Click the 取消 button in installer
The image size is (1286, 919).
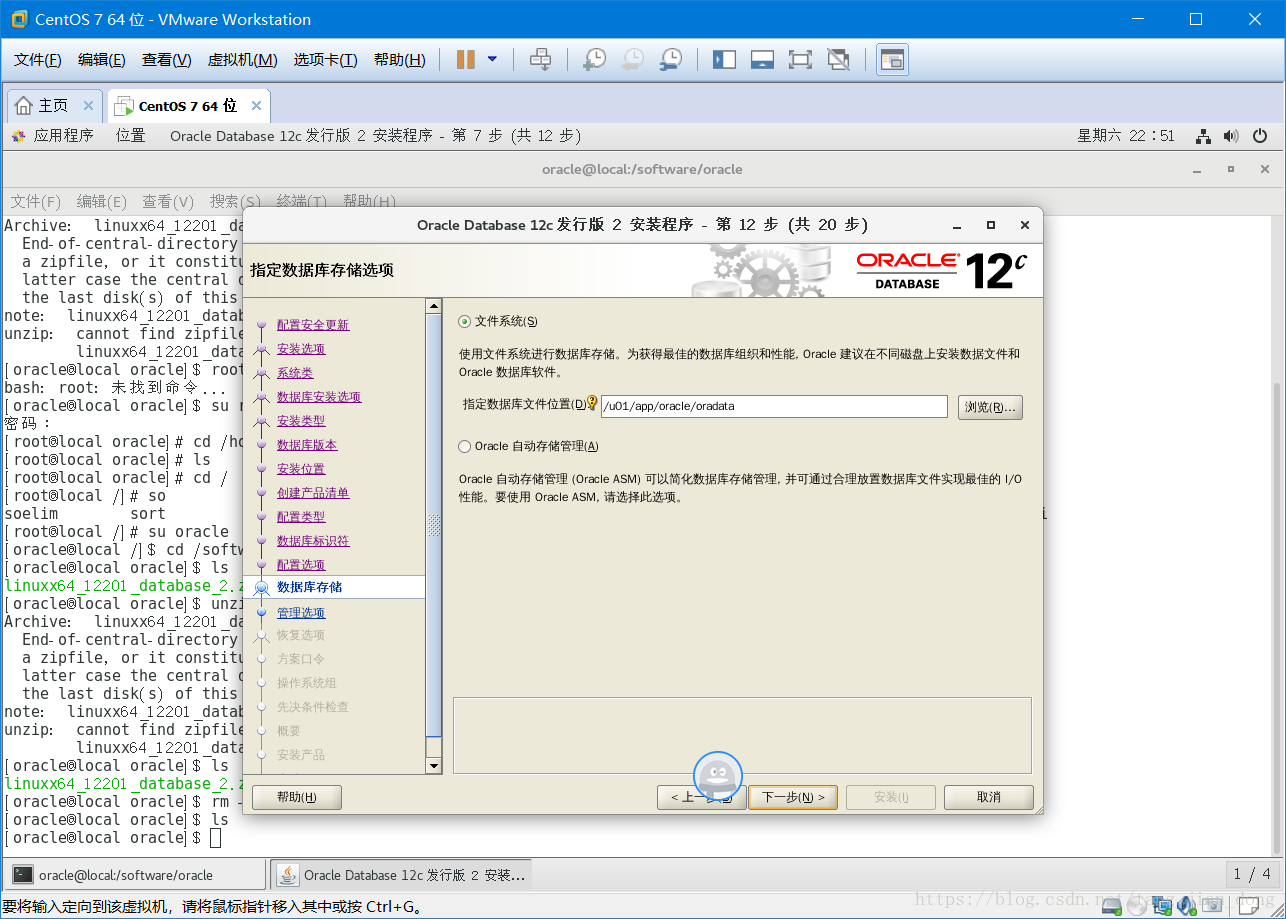989,797
